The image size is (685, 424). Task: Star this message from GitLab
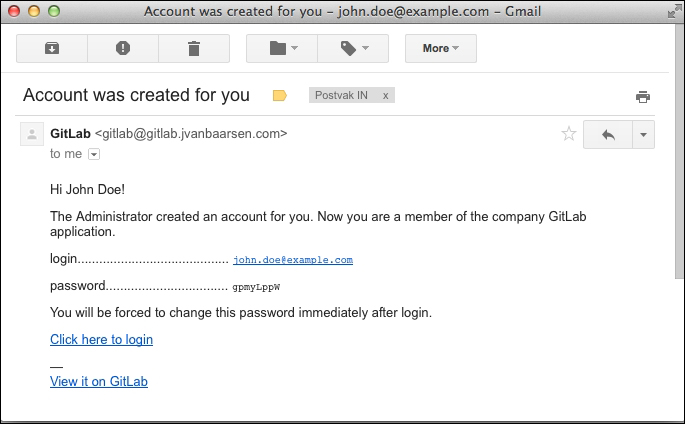pyautogui.click(x=569, y=134)
